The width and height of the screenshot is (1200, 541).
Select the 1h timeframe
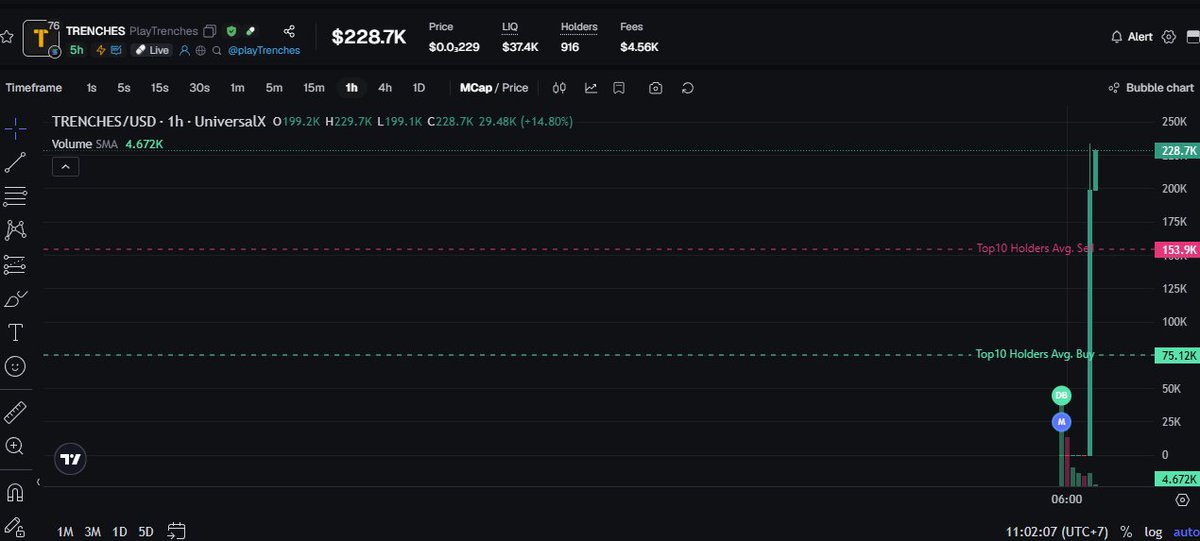[351, 88]
